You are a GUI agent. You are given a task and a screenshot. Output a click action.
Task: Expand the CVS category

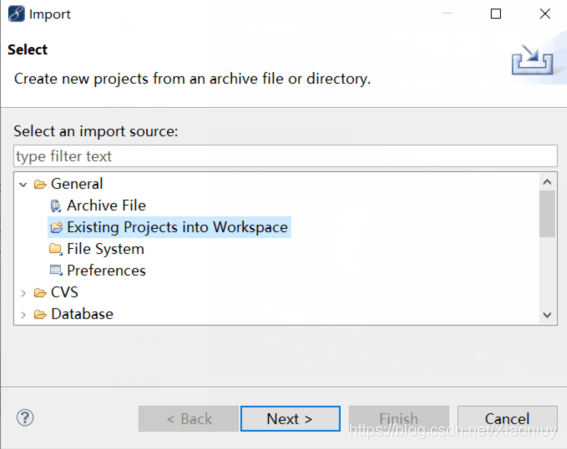(23, 293)
